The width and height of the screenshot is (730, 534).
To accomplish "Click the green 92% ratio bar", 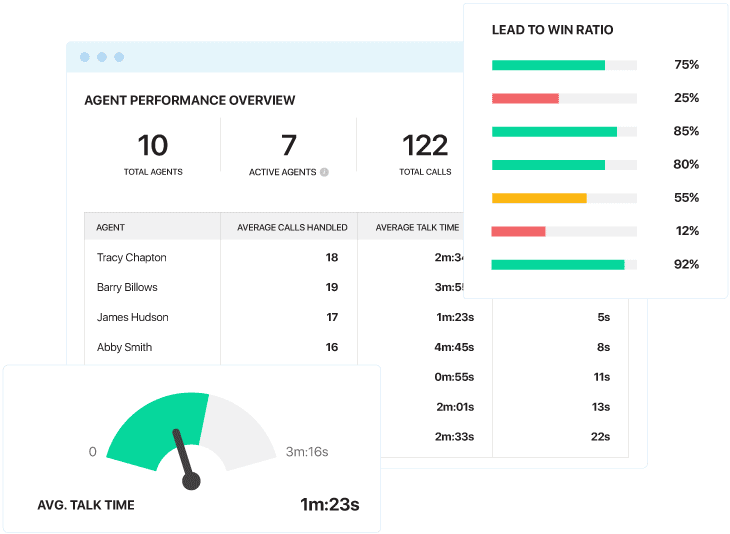I will tap(558, 265).
